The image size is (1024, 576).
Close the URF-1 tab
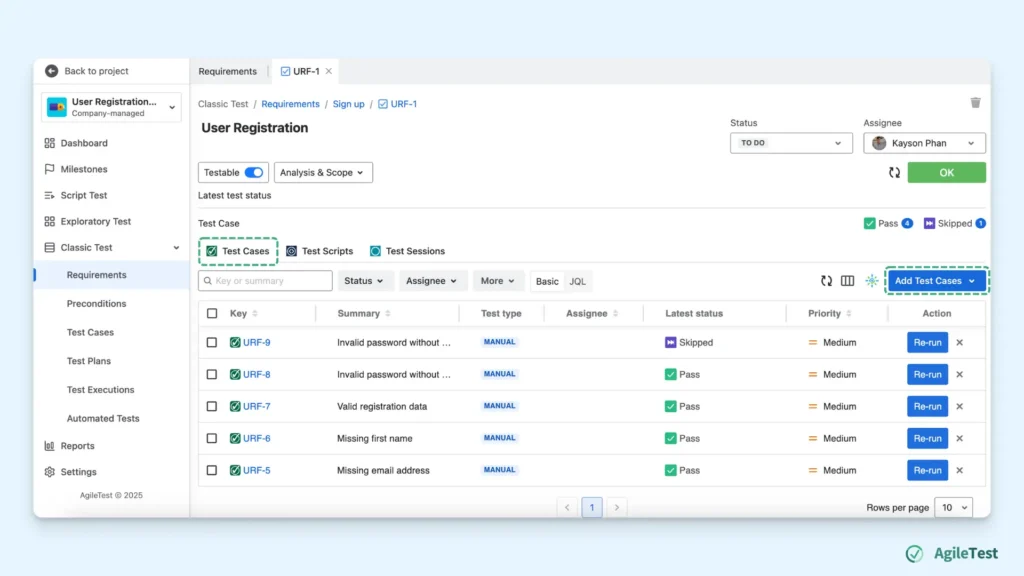pyautogui.click(x=328, y=71)
